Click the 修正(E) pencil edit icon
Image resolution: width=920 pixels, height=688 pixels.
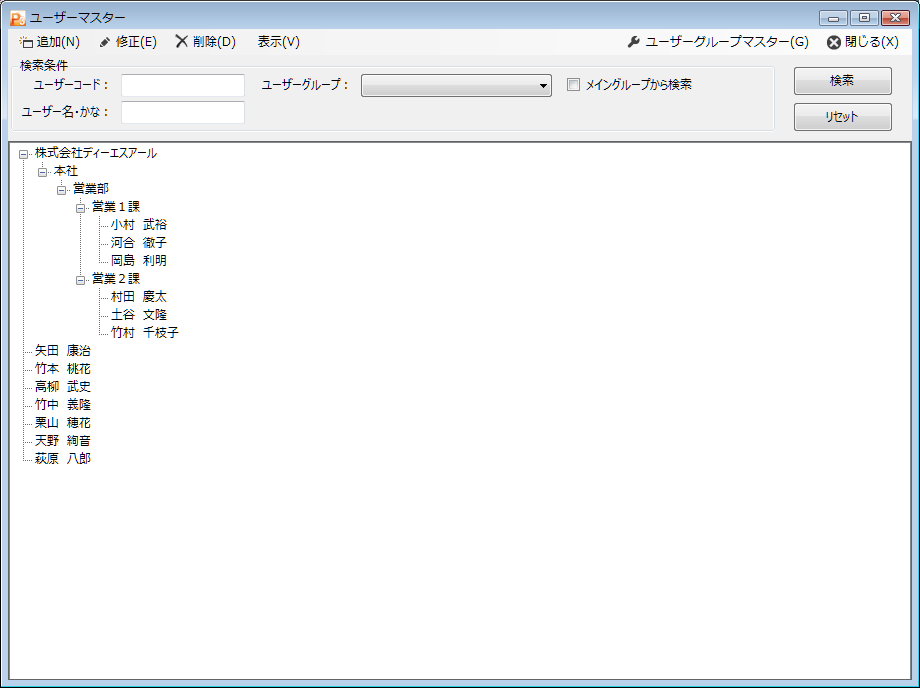tap(105, 42)
